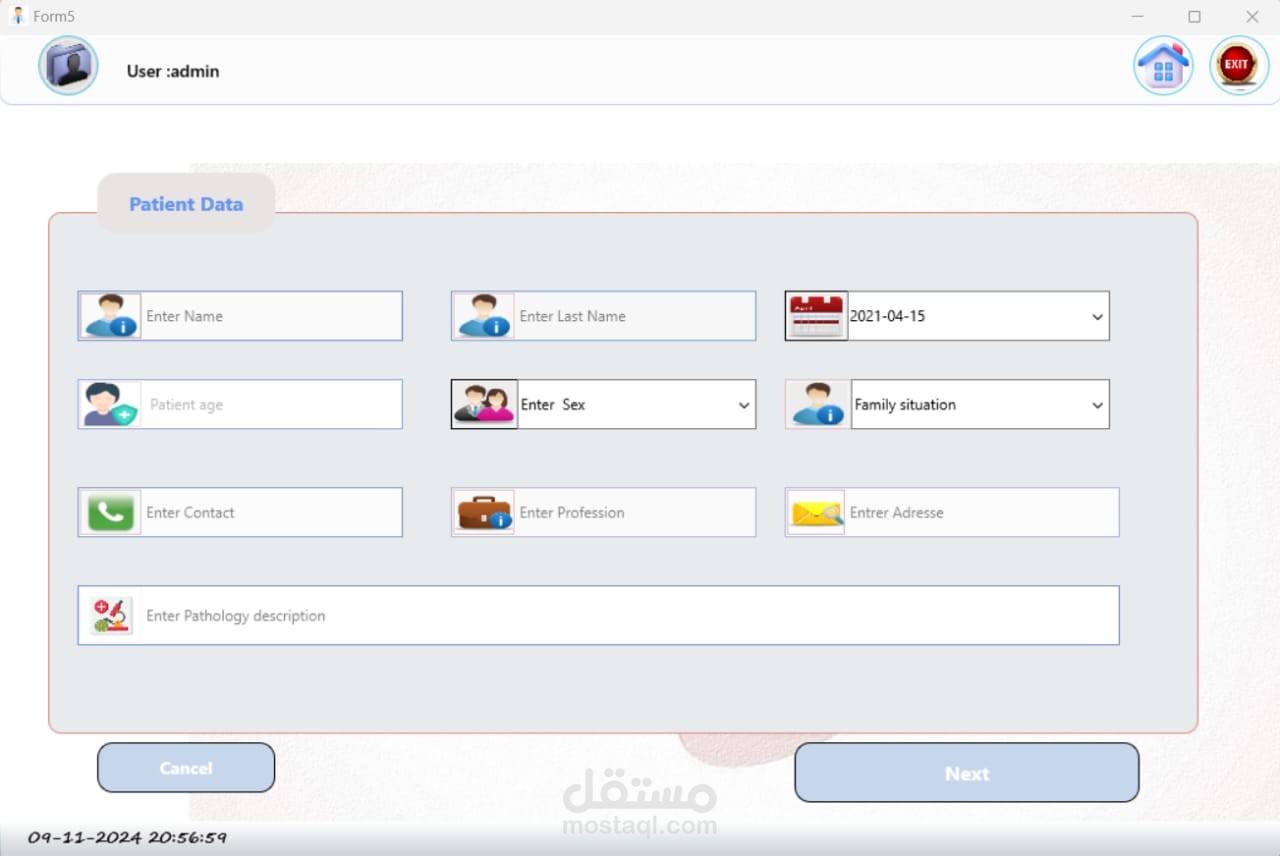Click the person icon beside Family situation

click(x=817, y=404)
